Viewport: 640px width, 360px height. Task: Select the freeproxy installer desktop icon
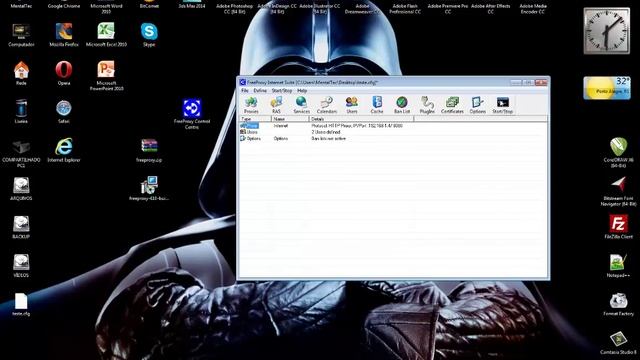pos(149,188)
